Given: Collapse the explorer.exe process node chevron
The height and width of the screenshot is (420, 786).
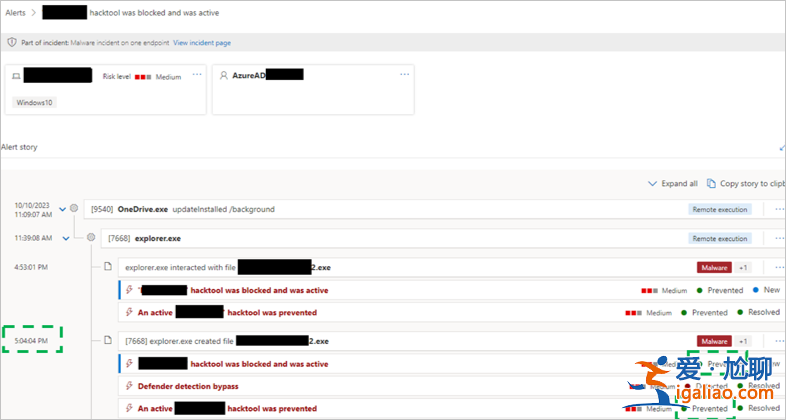Looking at the screenshot, I should [65, 238].
